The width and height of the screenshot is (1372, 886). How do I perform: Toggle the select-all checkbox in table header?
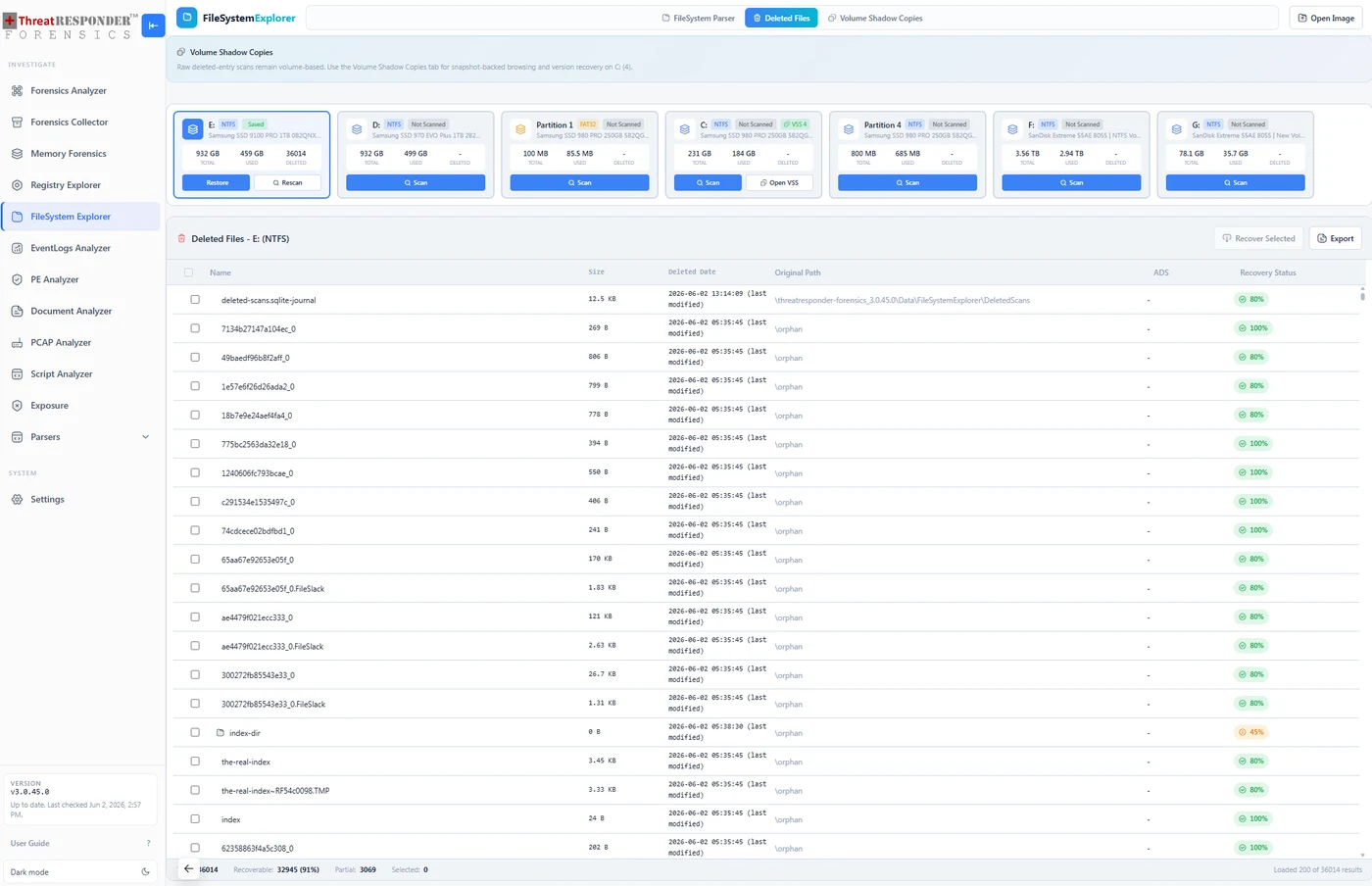tap(188, 272)
